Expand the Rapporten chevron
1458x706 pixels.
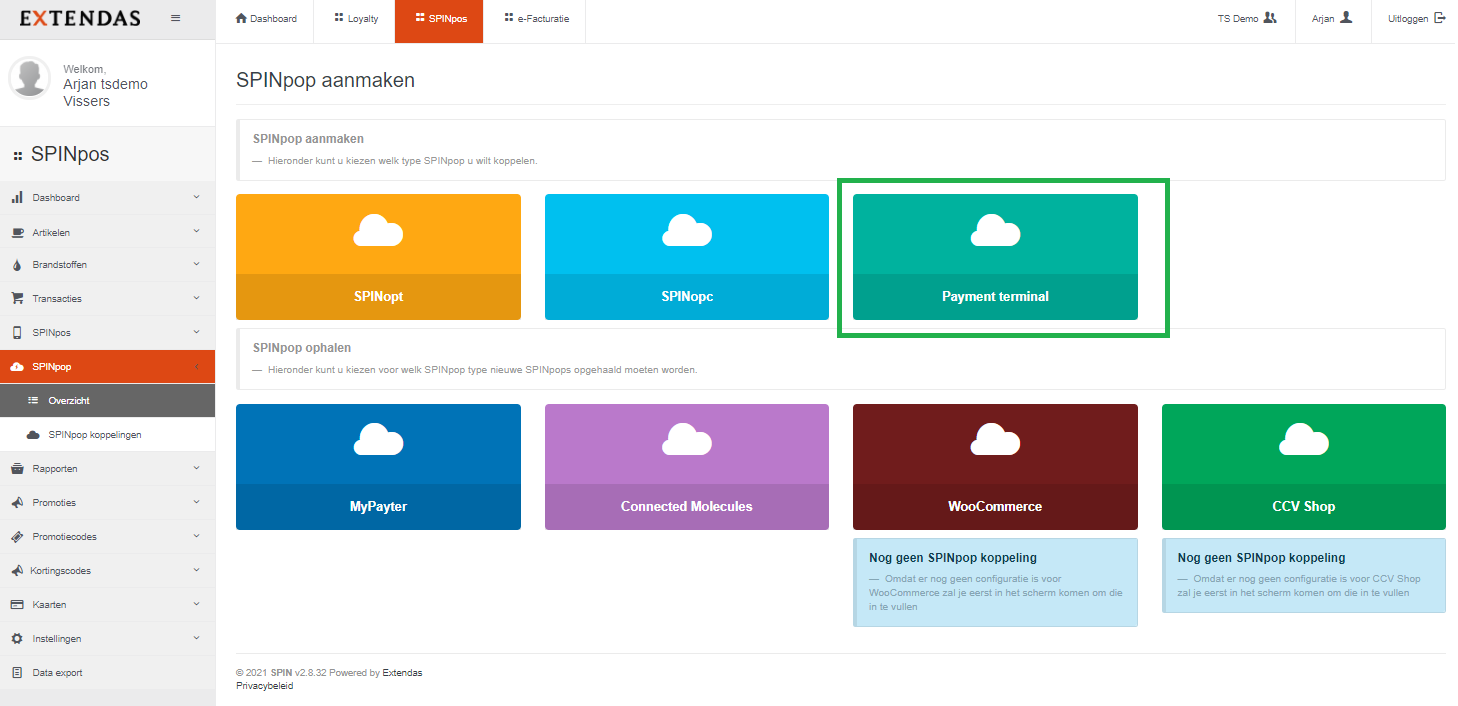pyautogui.click(x=197, y=468)
